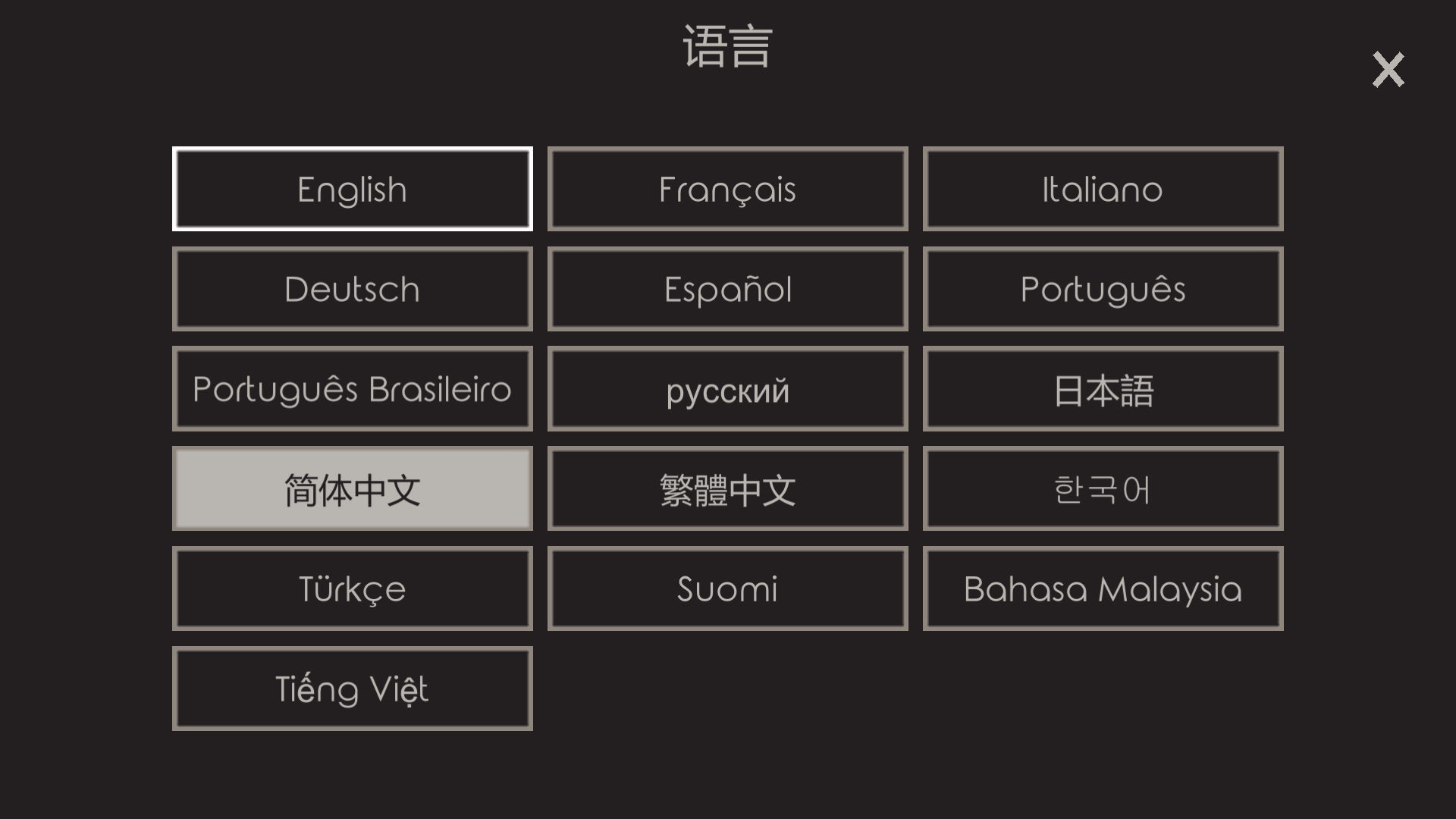Pick the Suomi language button
The width and height of the screenshot is (1456, 819).
pyautogui.click(x=727, y=589)
